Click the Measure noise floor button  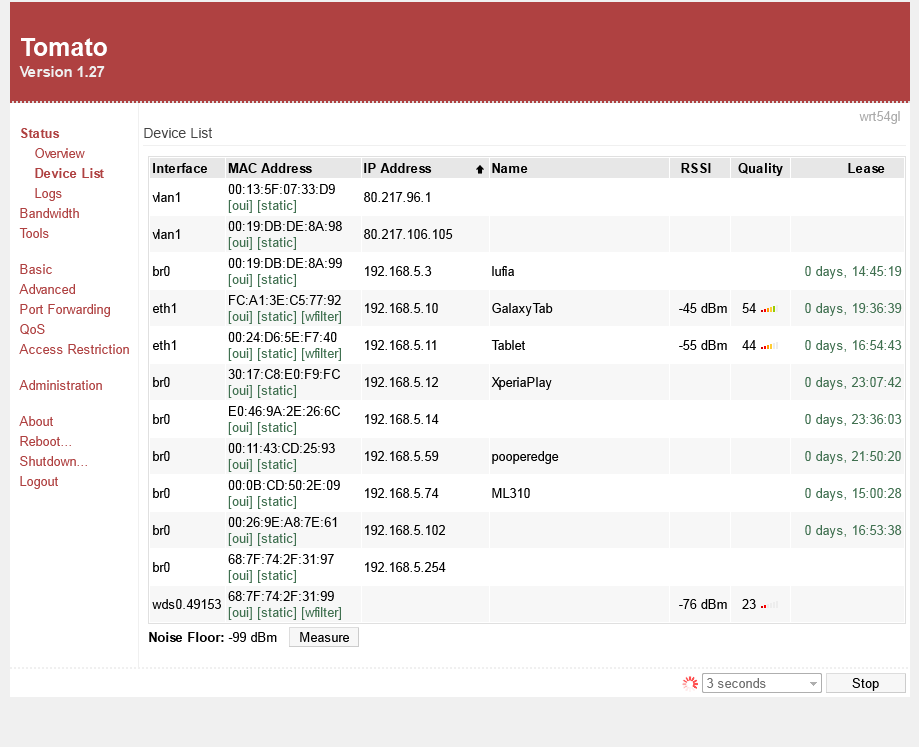click(323, 637)
